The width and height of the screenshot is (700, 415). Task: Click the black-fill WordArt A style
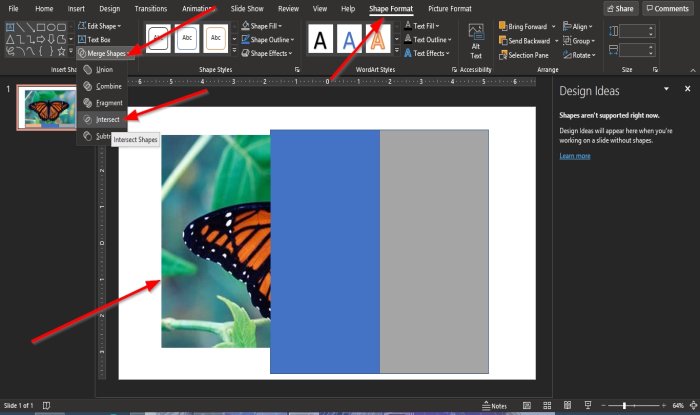321,40
